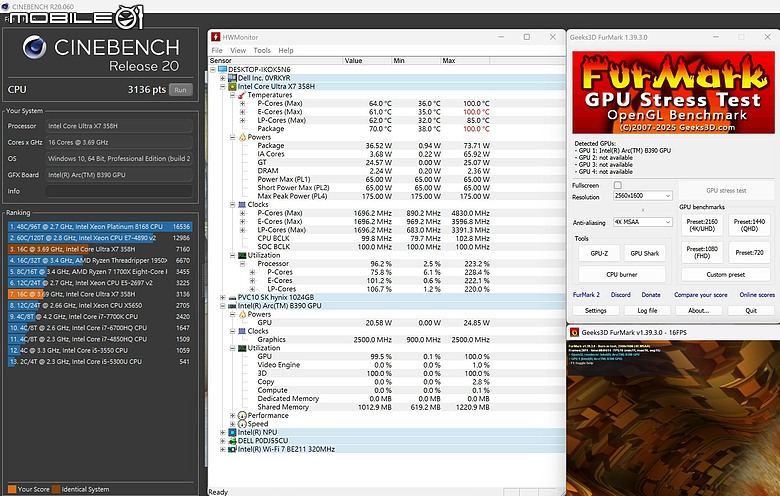Select ranking row Intel Xeon Platinum 8168 CPU
This screenshot has height=496, width=780.
click(x=99, y=226)
